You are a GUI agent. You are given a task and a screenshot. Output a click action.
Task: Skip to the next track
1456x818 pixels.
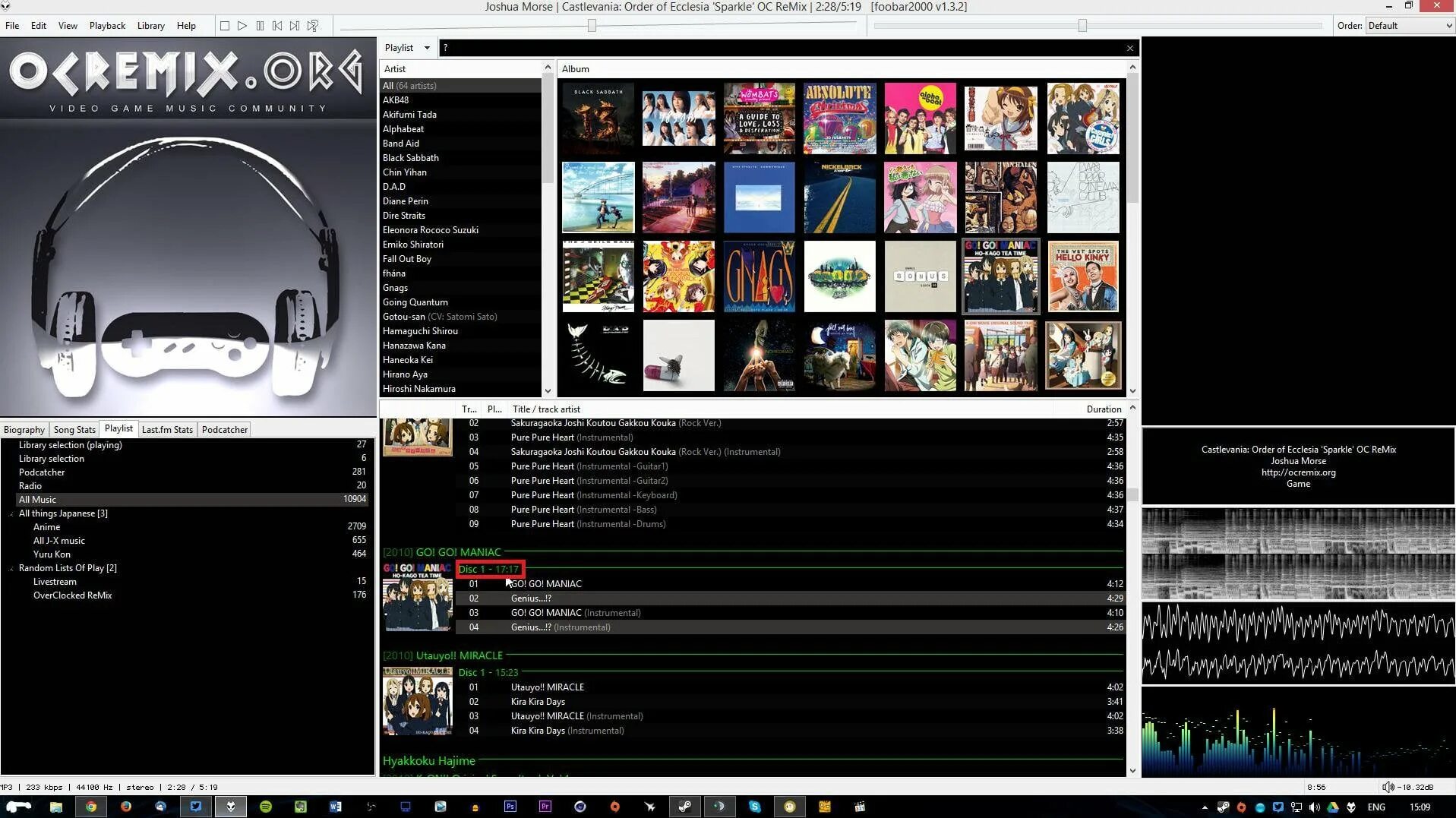(295, 26)
